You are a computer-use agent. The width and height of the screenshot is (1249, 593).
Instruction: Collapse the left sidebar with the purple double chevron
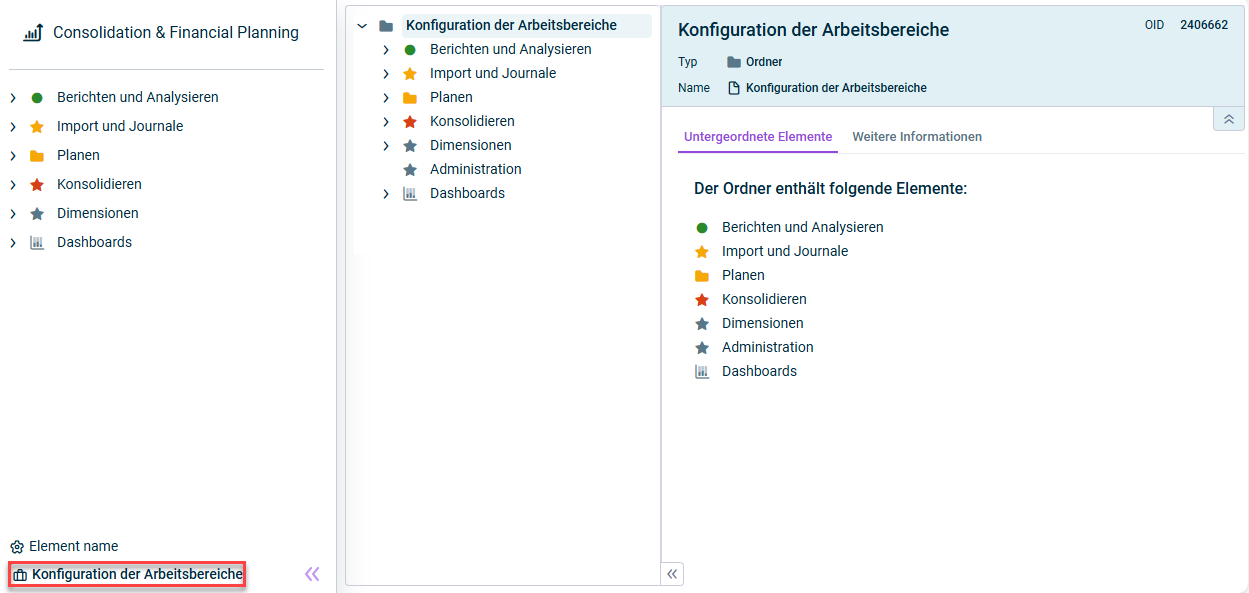pyautogui.click(x=312, y=574)
